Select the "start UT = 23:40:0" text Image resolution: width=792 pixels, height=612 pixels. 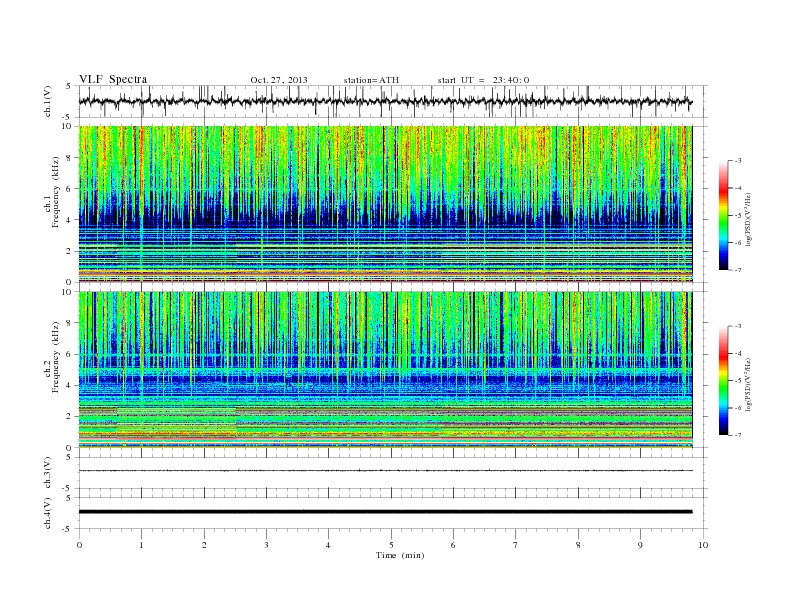(x=483, y=80)
